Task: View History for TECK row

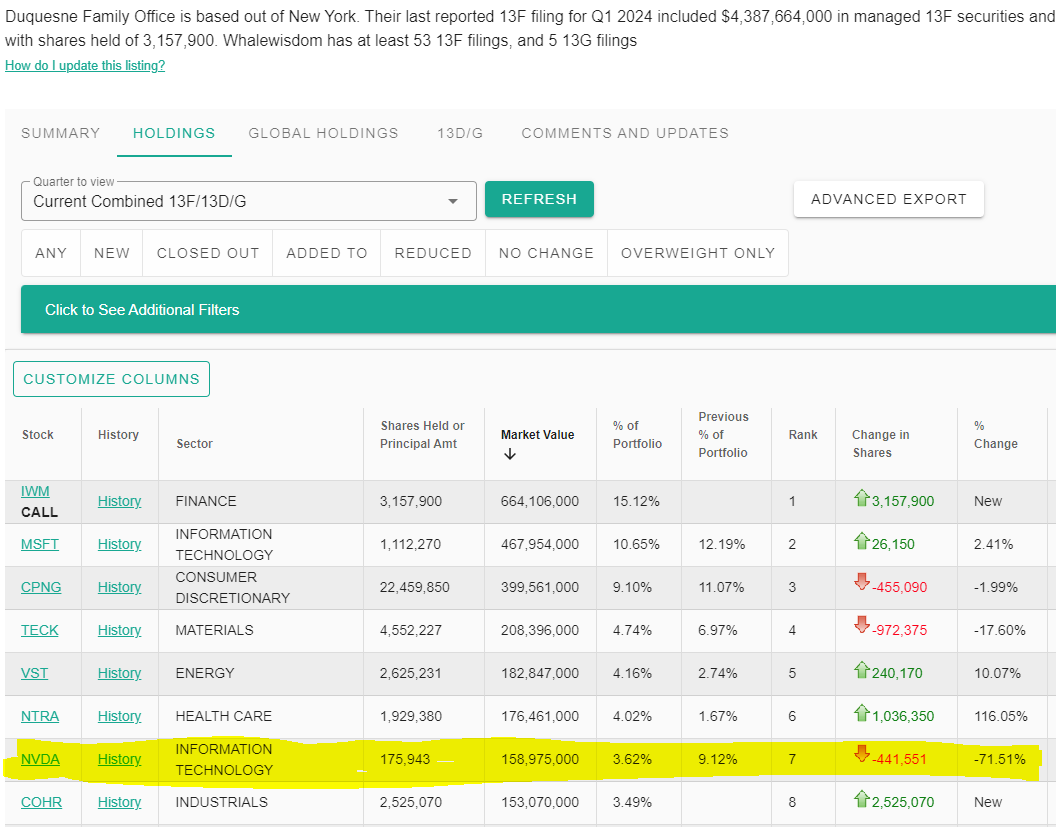Action: point(119,630)
